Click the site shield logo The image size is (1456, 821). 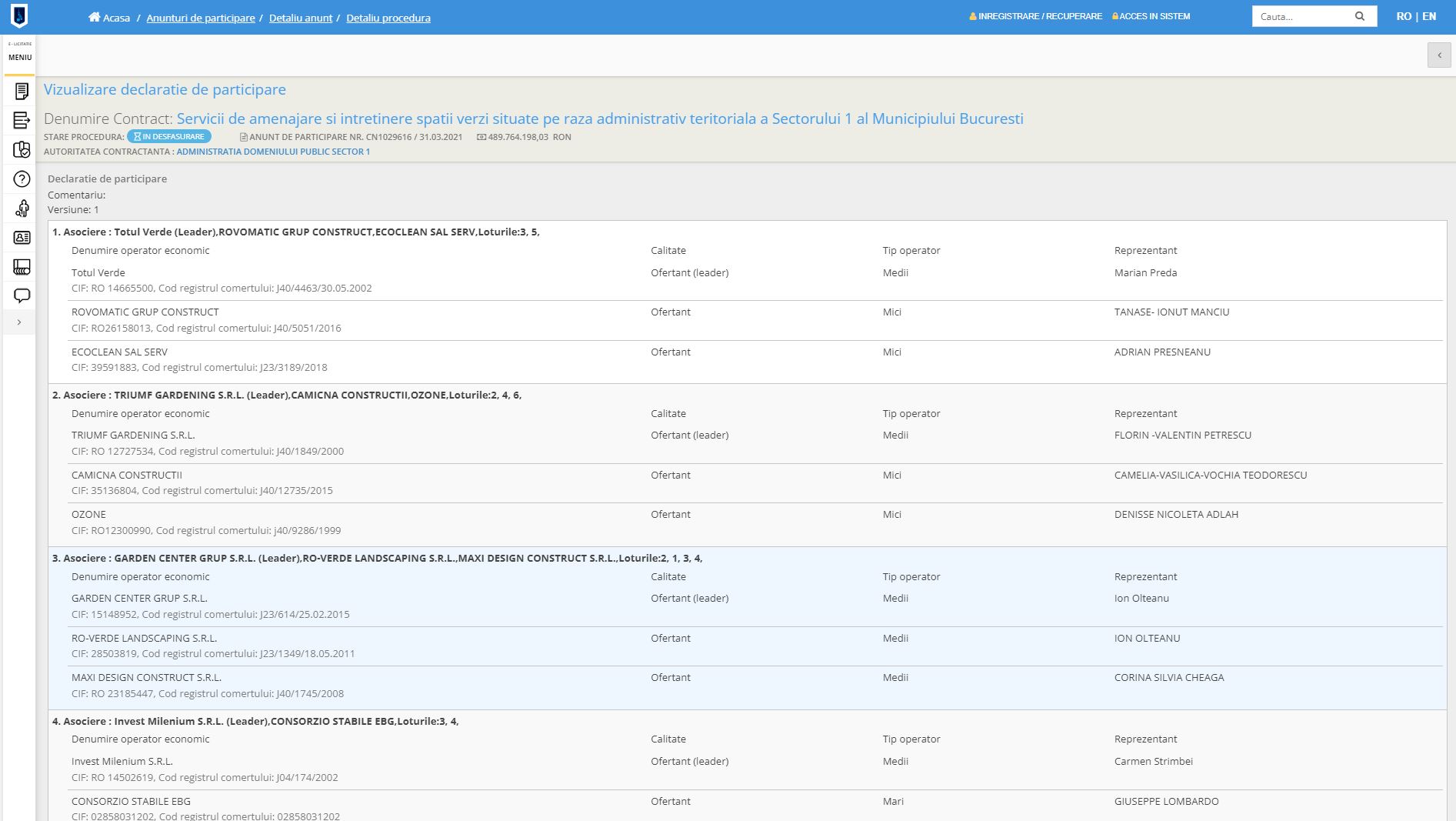click(19, 15)
